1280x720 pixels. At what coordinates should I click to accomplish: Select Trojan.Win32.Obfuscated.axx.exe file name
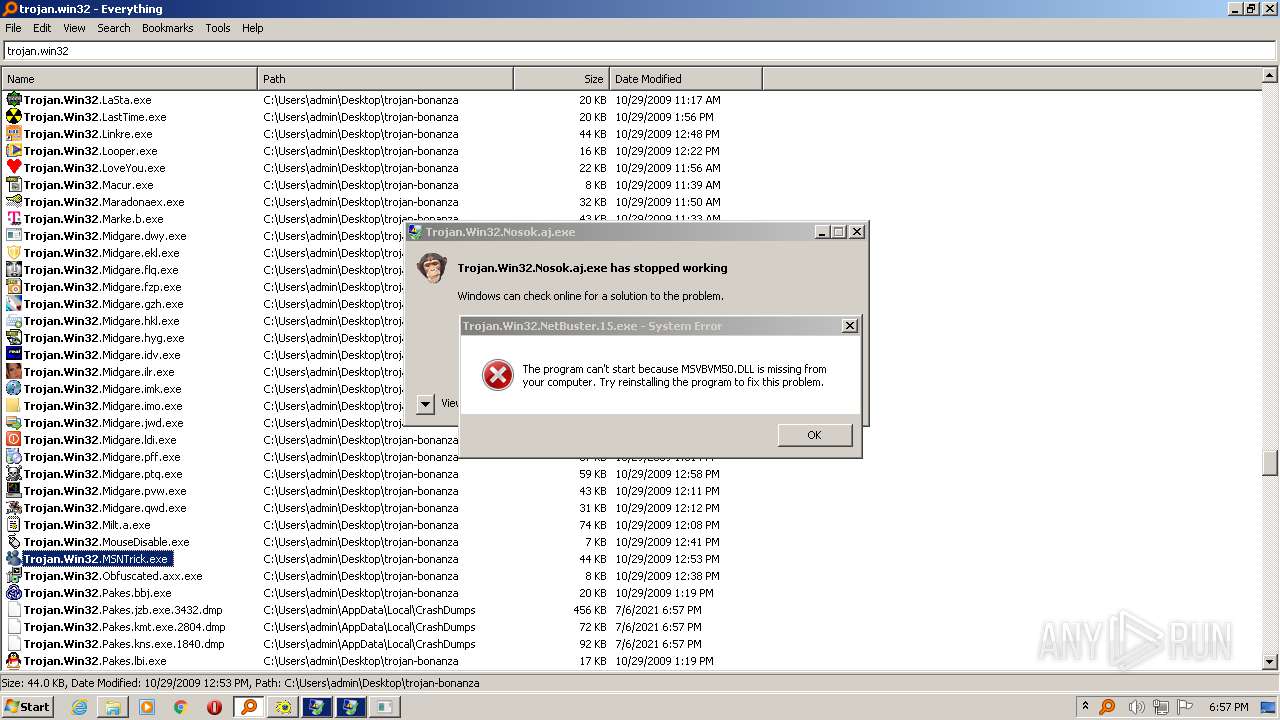pos(113,576)
